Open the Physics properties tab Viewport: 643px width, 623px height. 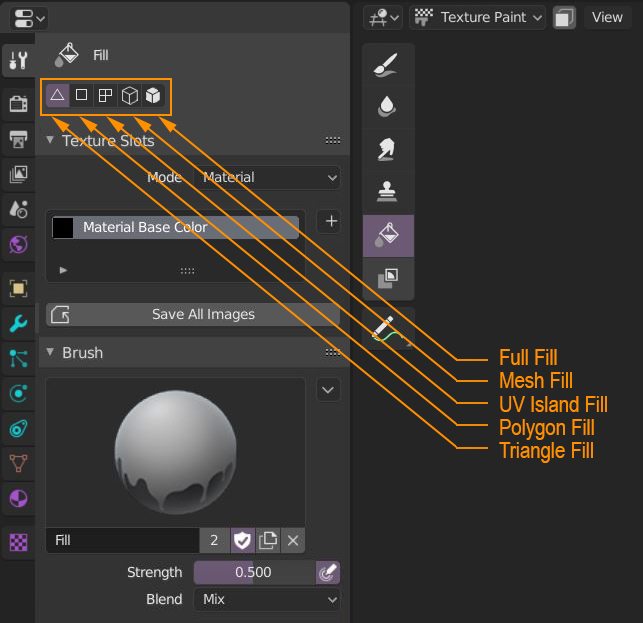click(18, 394)
